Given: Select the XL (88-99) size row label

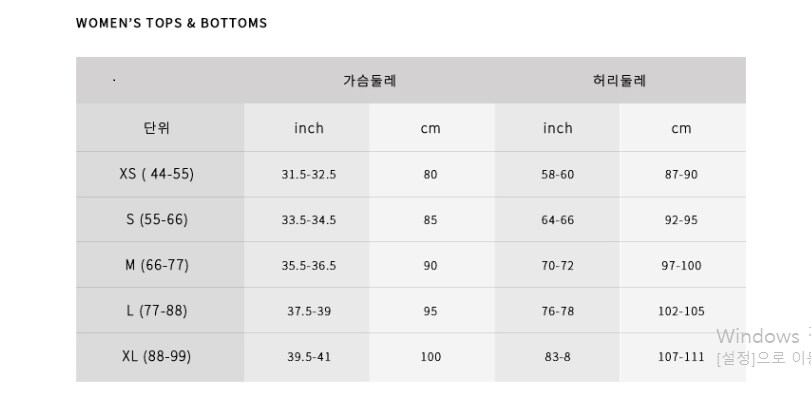Looking at the screenshot, I should [157, 356].
